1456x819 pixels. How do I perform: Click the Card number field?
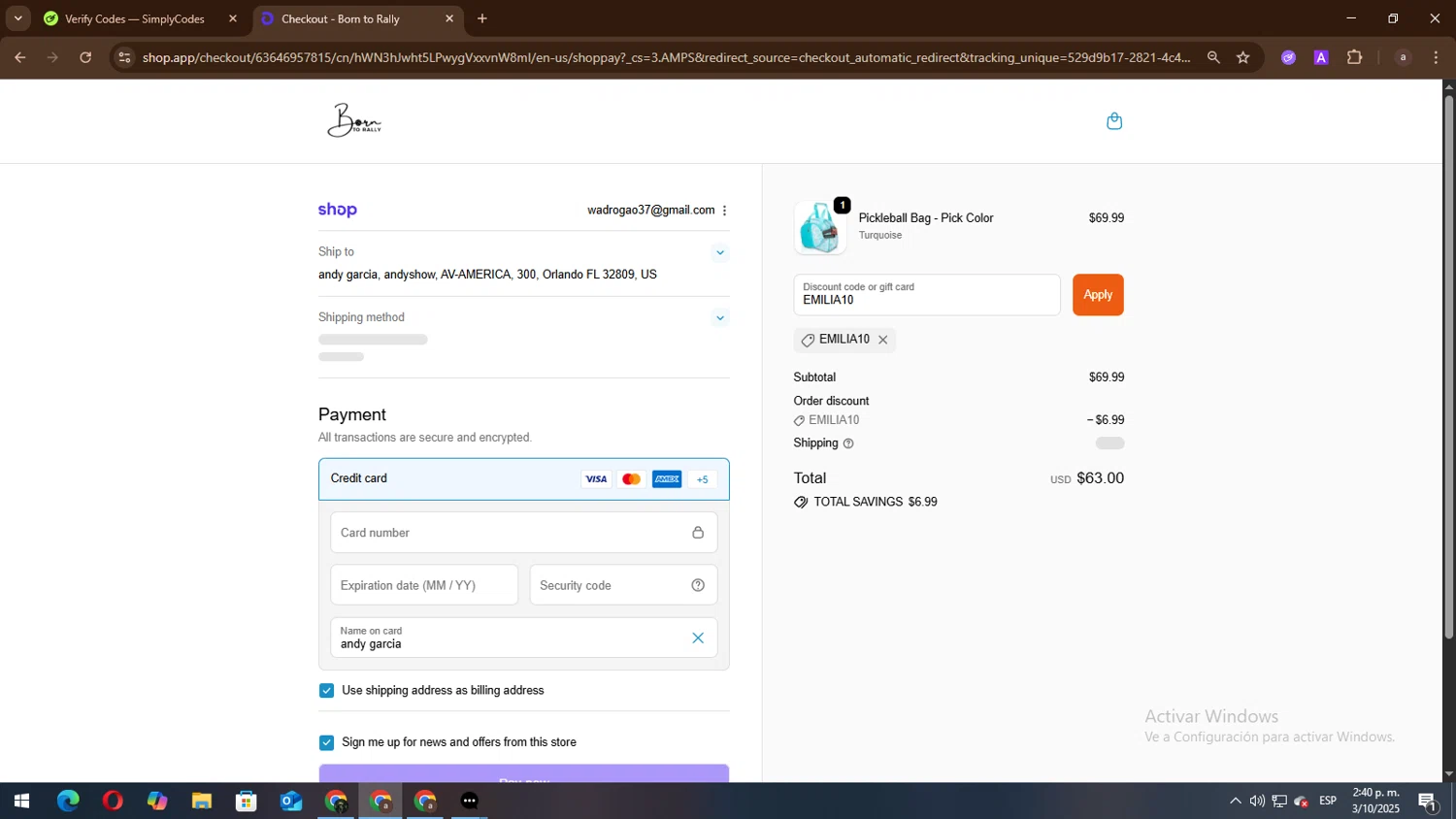tap(524, 533)
